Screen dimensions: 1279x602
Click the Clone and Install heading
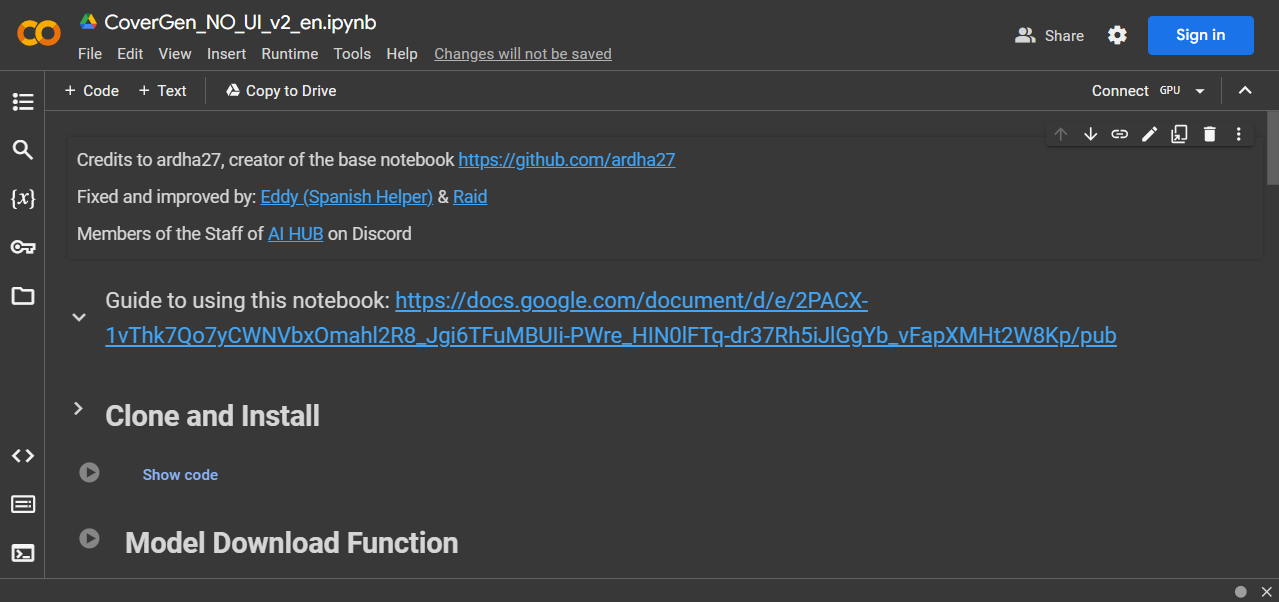point(212,416)
